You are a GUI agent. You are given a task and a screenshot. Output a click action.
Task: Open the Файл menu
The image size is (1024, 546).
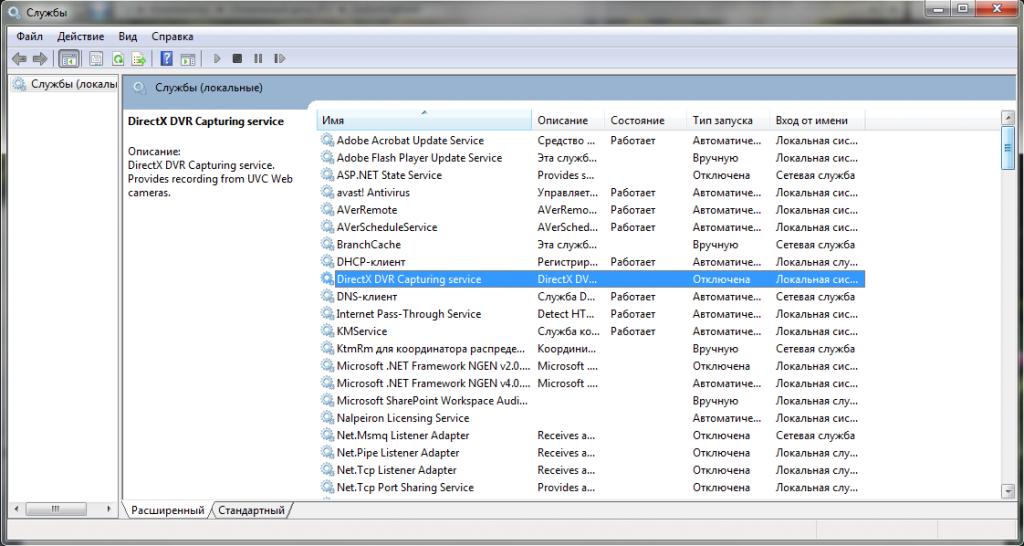(x=29, y=36)
